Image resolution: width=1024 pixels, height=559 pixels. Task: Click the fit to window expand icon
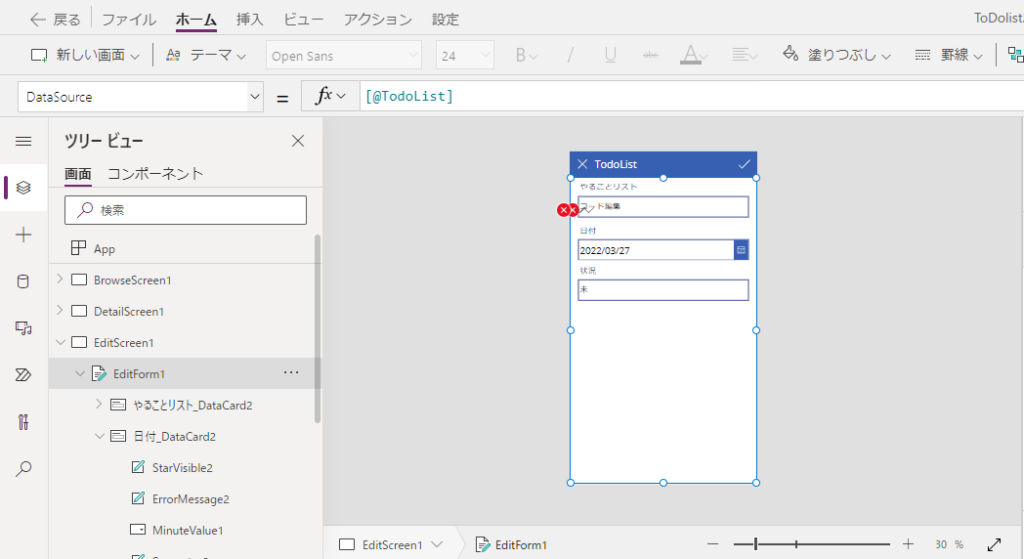(x=994, y=544)
